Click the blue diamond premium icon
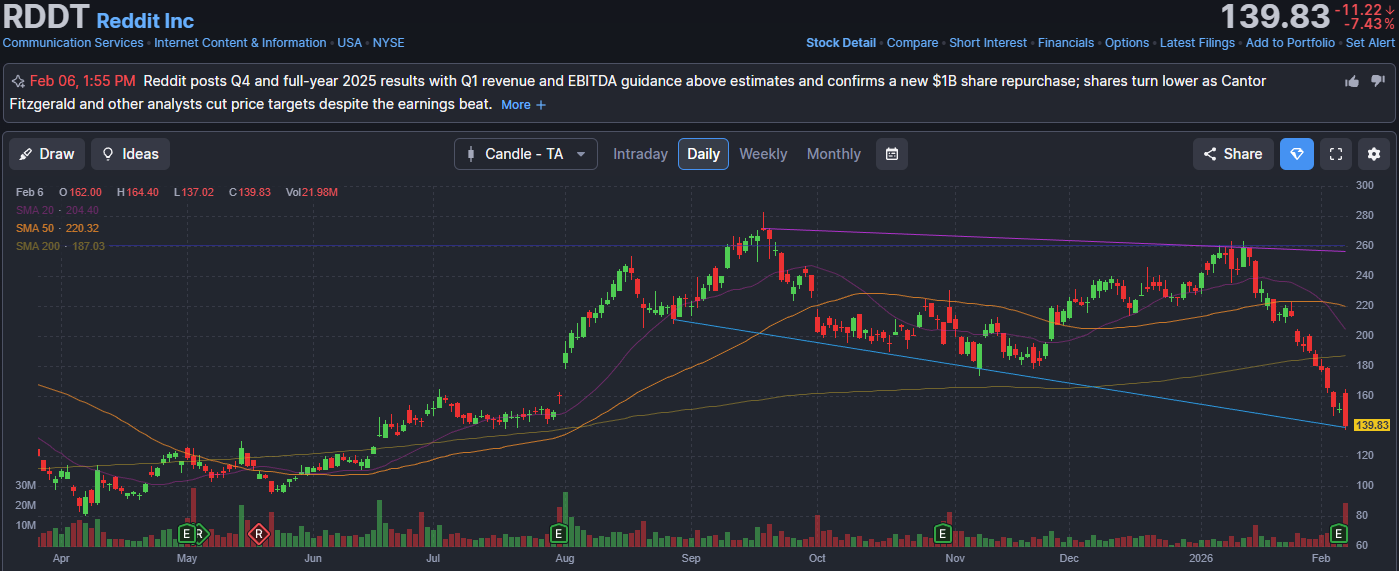 1297,154
